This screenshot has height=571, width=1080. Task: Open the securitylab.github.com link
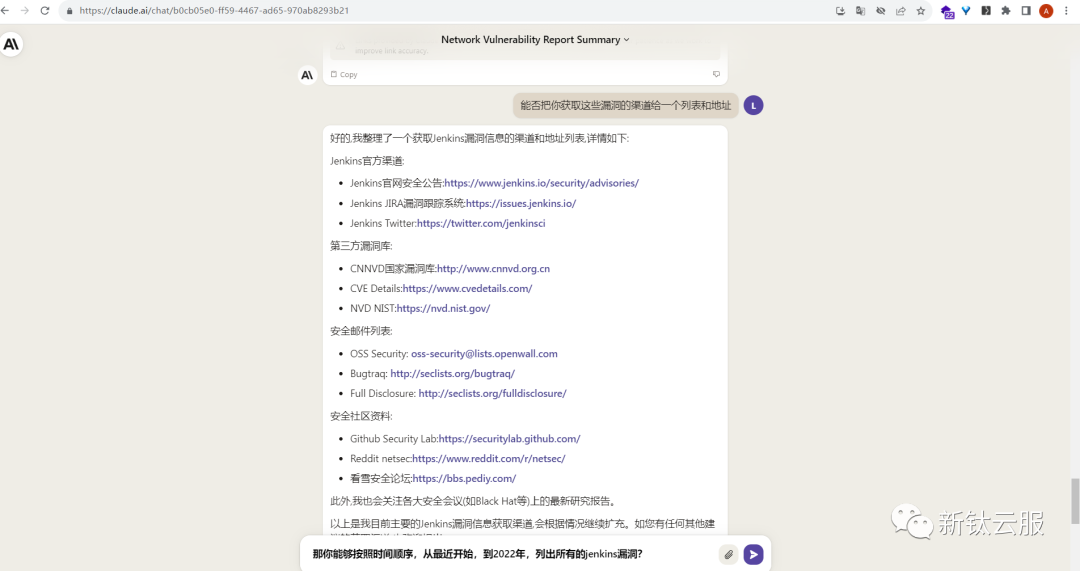point(509,439)
